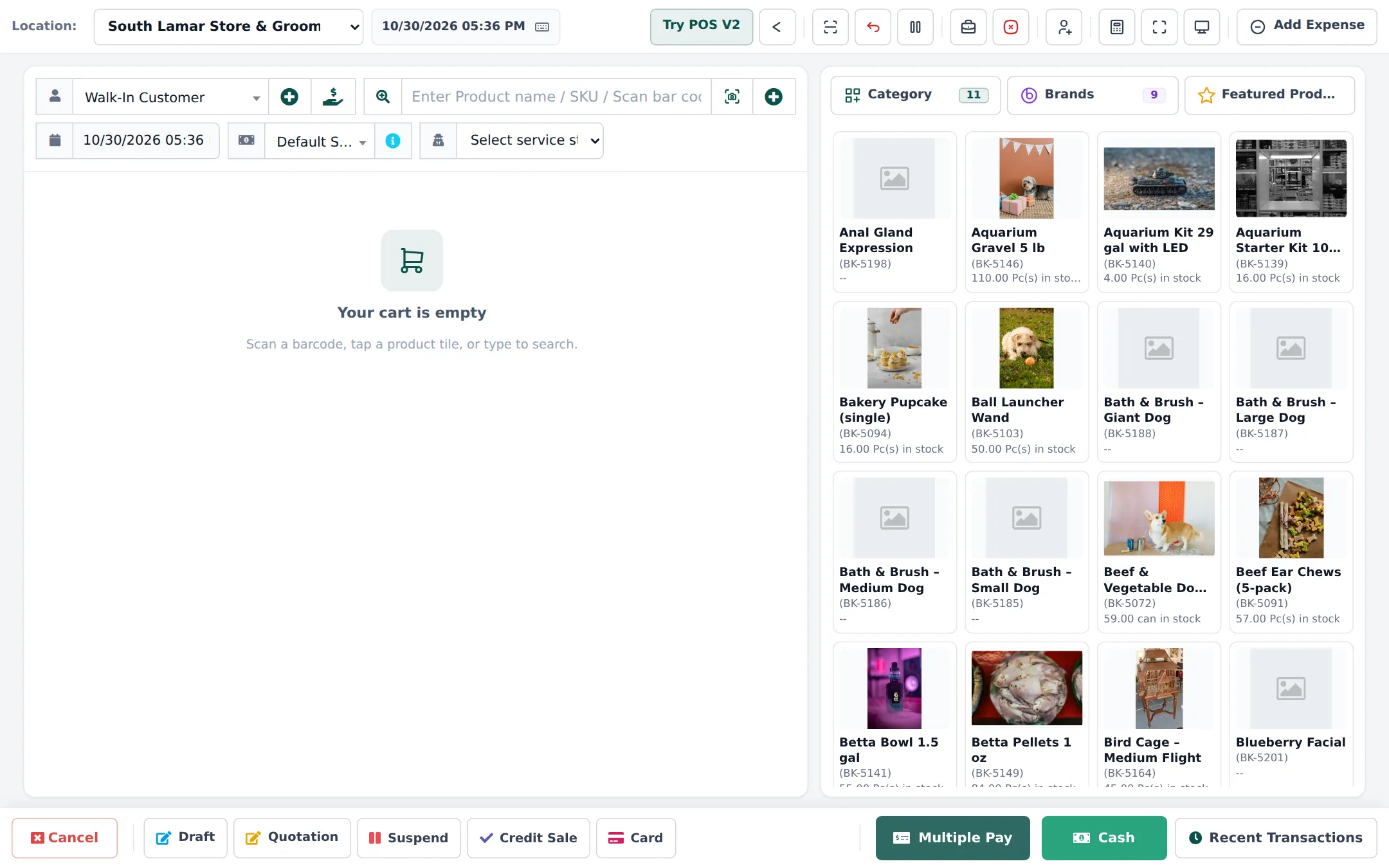Viewport: 1389px width, 868px height.
Task: Add new customer plus icon
Action: [289, 96]
